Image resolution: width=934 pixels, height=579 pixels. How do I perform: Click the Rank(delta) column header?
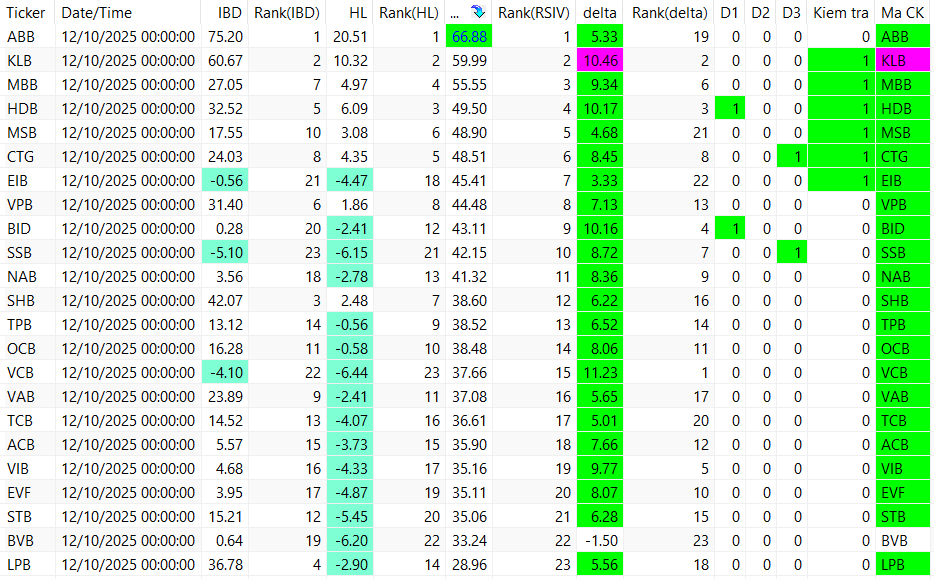tap(670, 13)
